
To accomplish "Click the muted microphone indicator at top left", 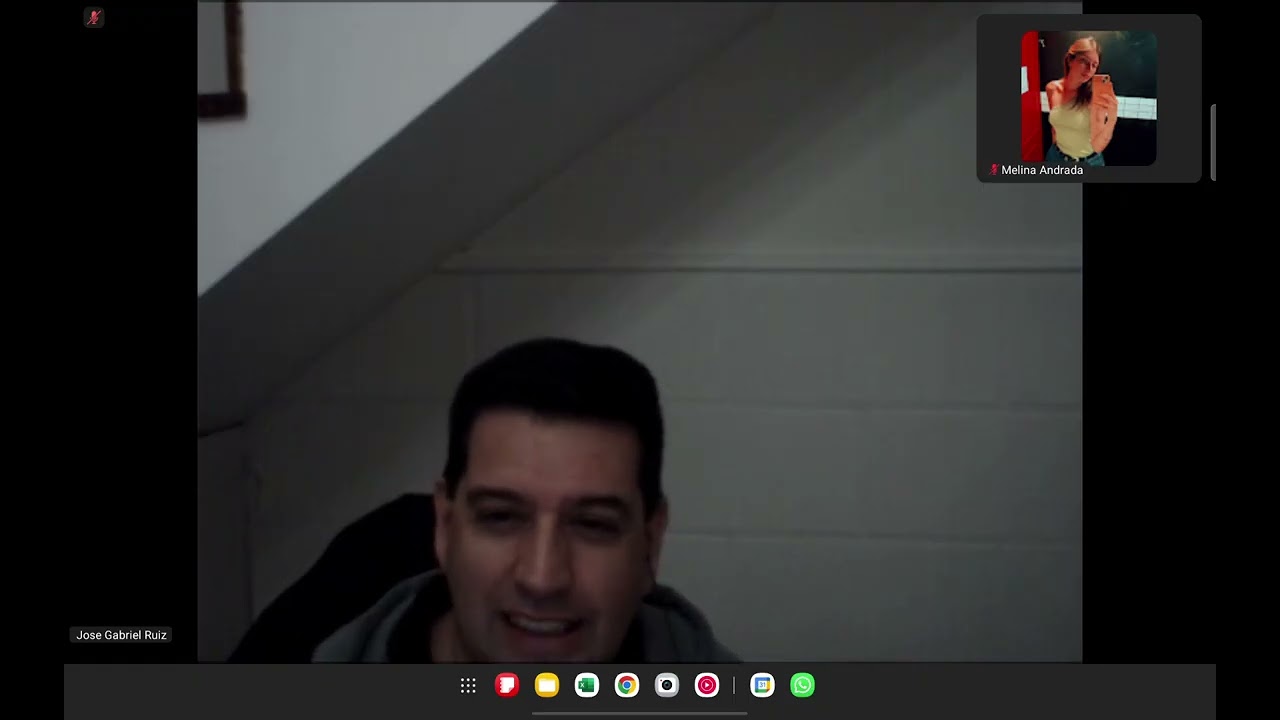I will pyautogui.click(x=94, y=17).
